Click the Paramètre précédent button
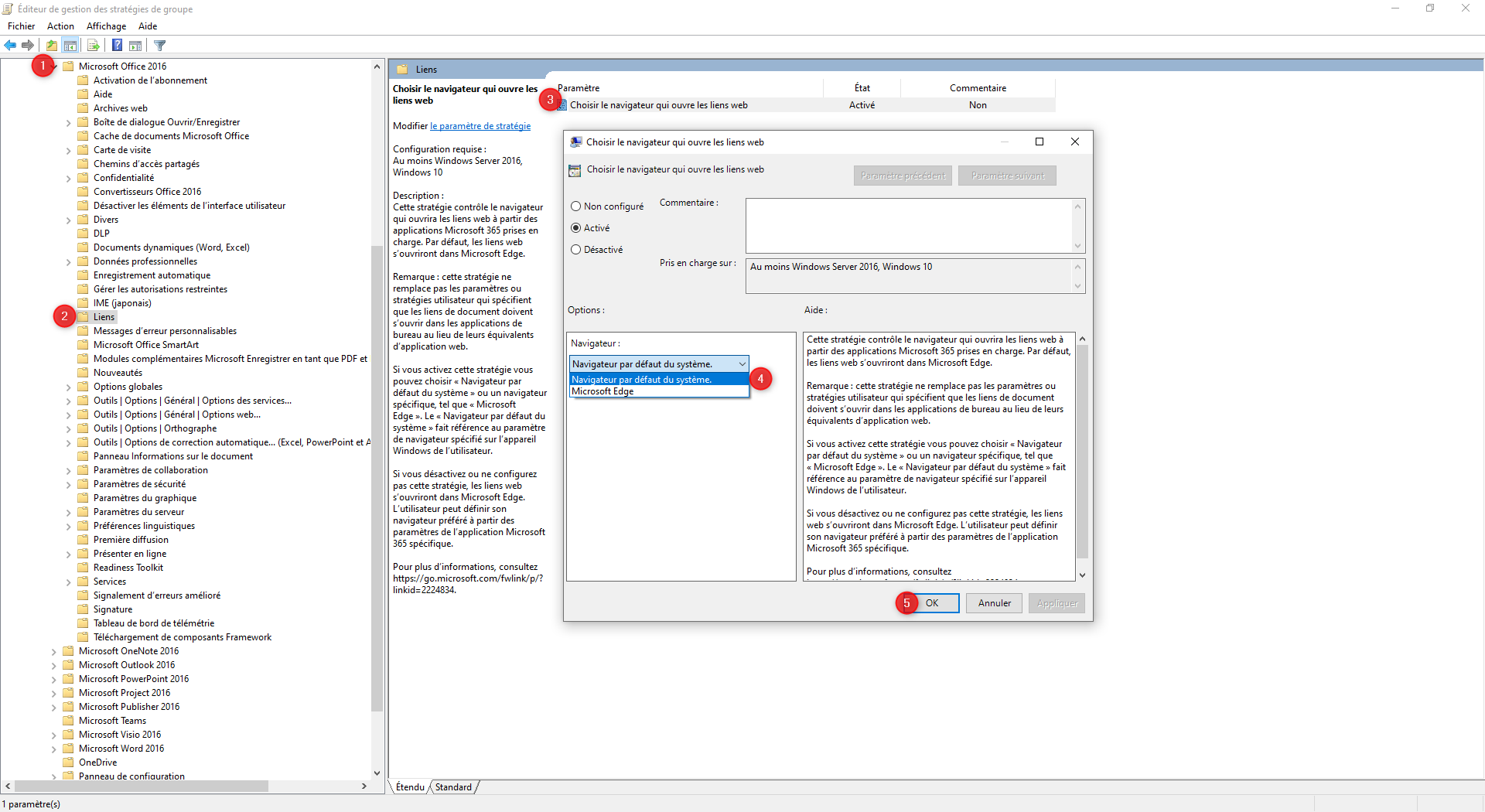This screenshot has height=812, width=1485. [903, 176]
